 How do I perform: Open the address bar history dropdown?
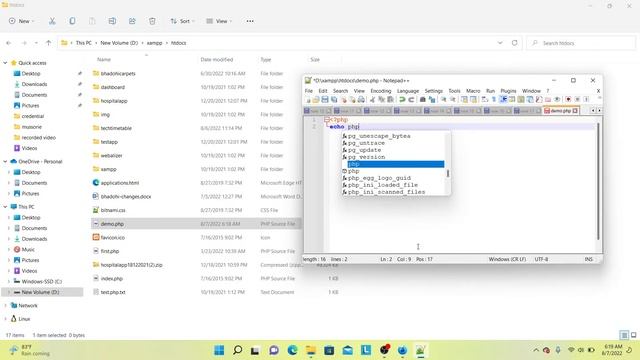[500, 43]
